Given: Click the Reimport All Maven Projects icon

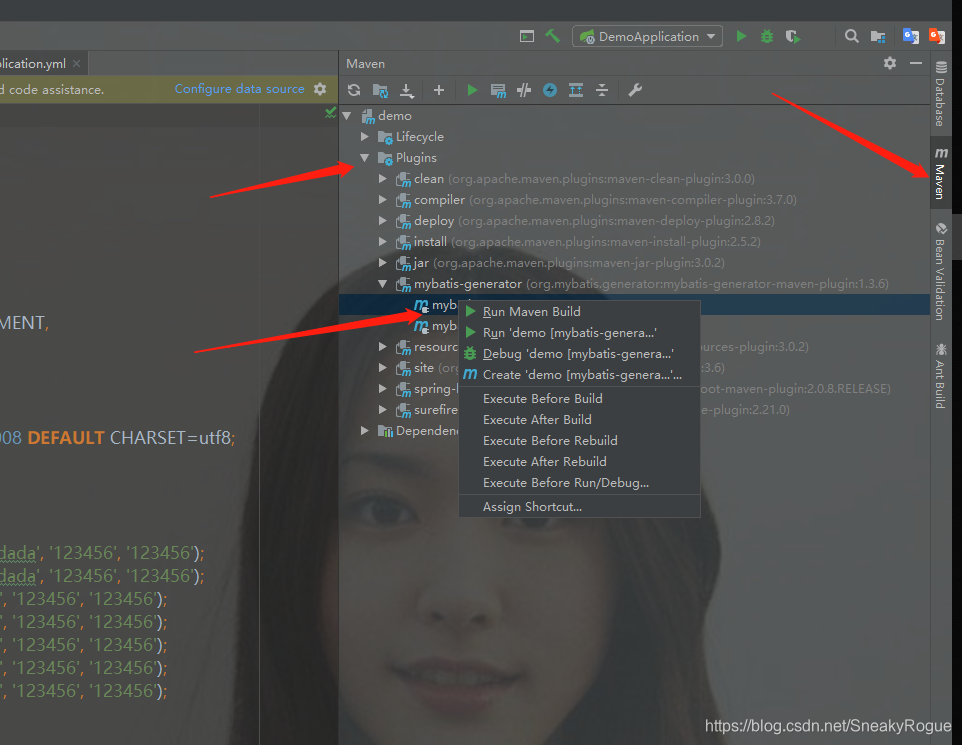Looking at the screenshot, I should (354, 90).
